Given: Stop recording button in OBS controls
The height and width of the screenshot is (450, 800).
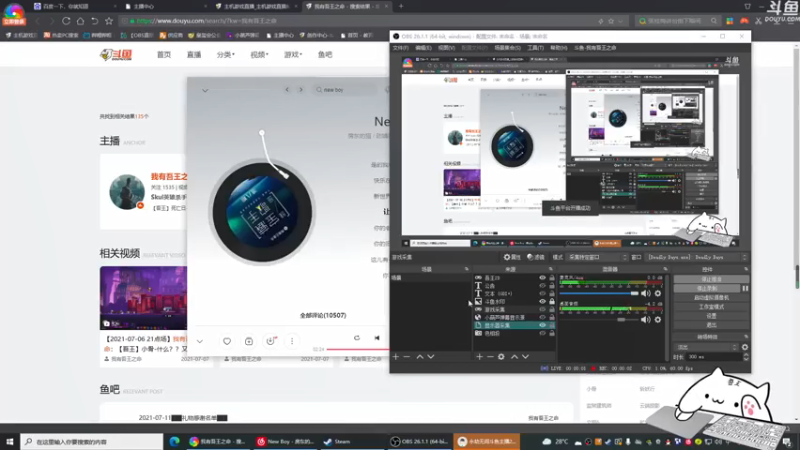Looking at the screenshot, I should (x=707, y=288).
